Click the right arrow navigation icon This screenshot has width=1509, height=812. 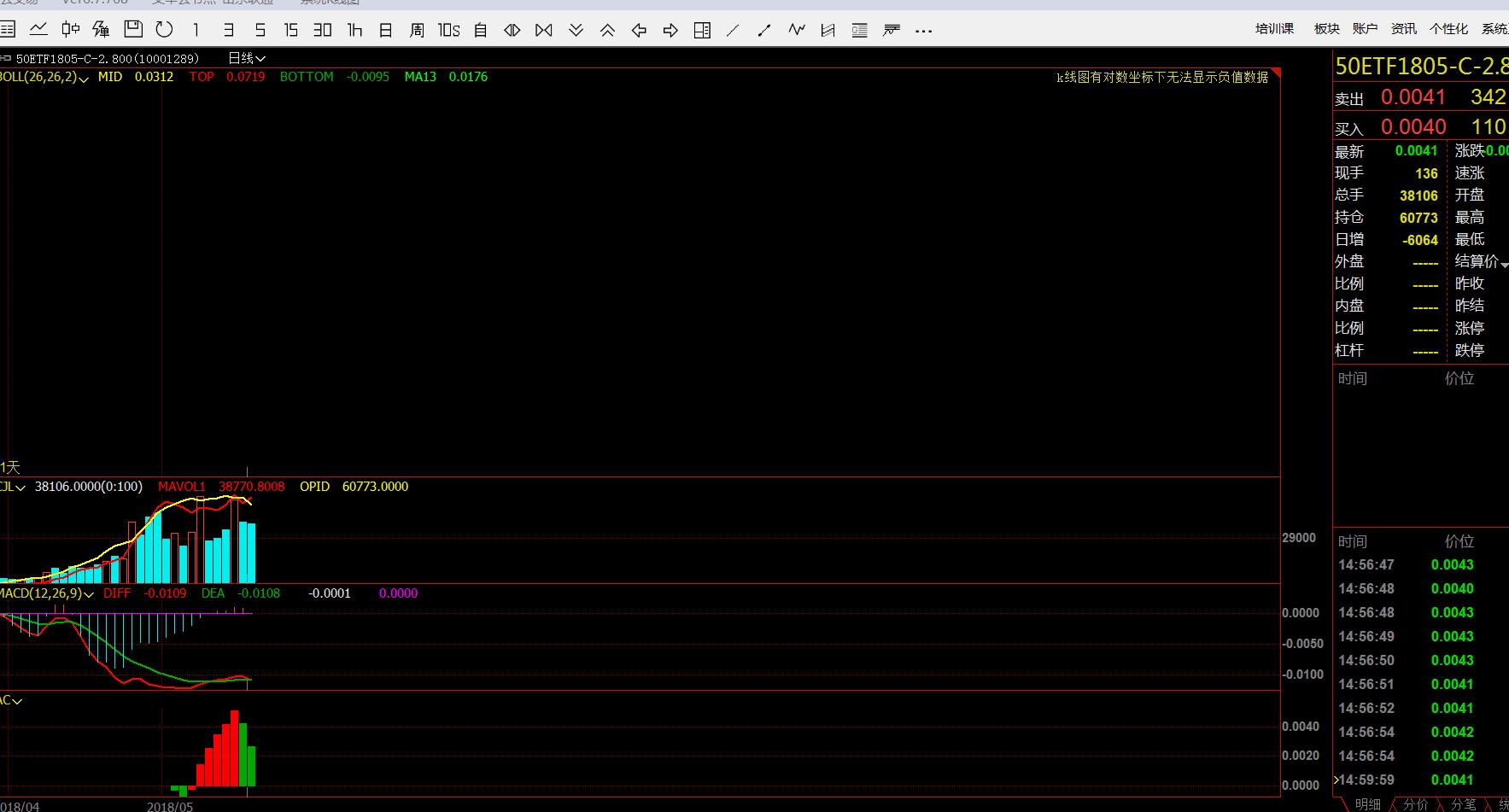coord(670,31)
